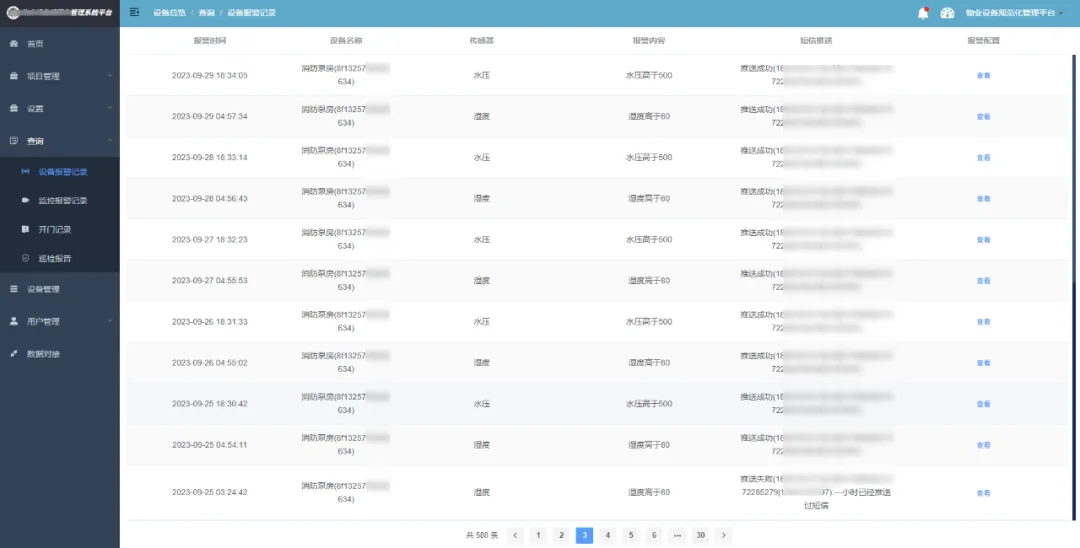This screenshot has height=548, width=1080.
Task: Open 设备管理 via its list icon
Action: (x=14, y=289)
